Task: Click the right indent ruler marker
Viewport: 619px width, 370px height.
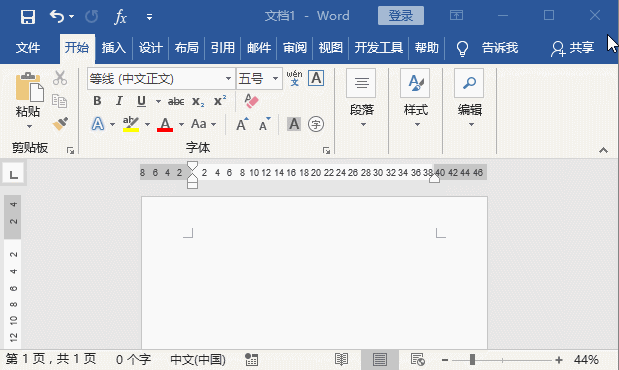Action: point(434,178)
